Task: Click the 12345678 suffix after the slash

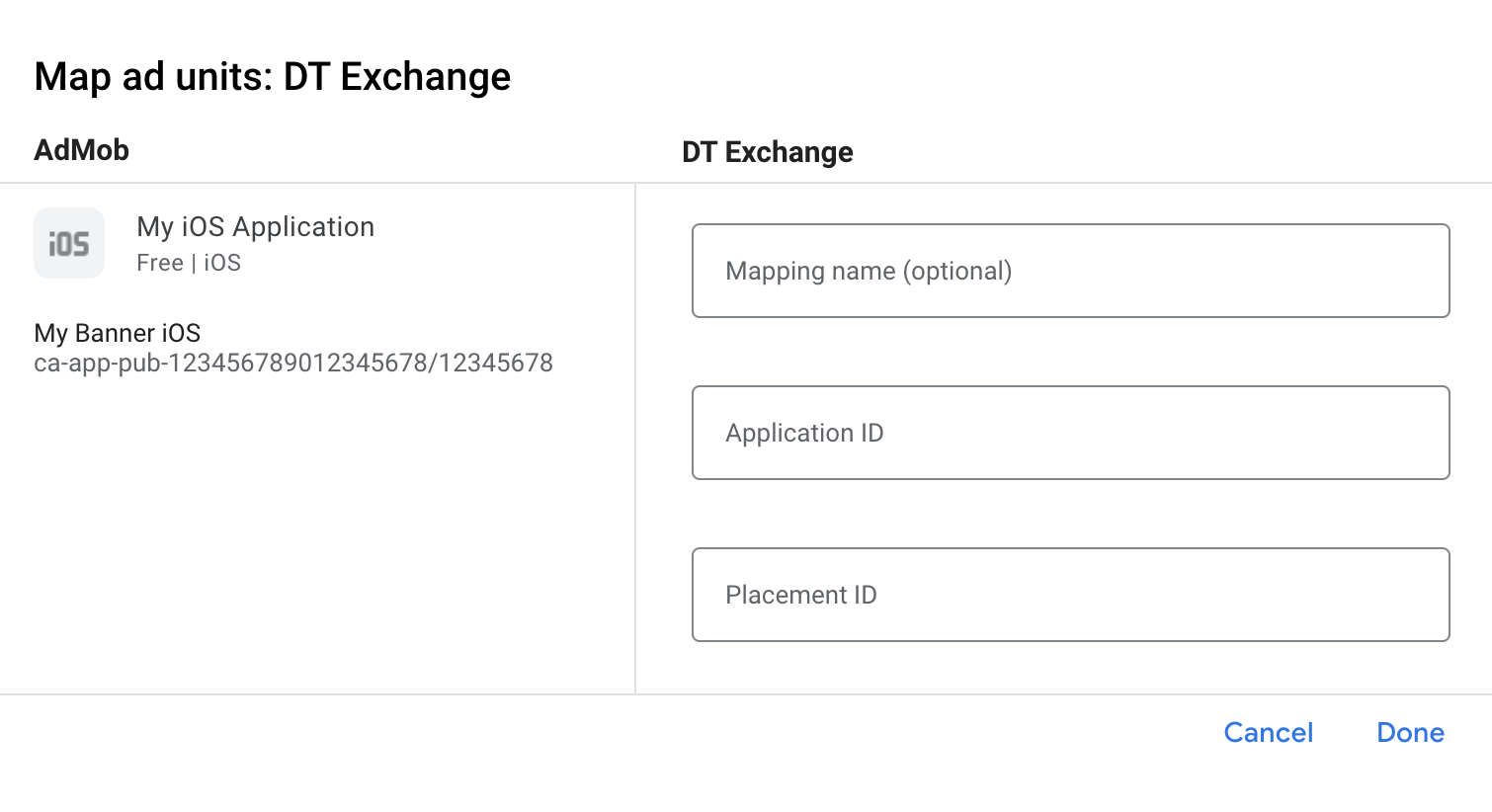Action: pos(496,364)
